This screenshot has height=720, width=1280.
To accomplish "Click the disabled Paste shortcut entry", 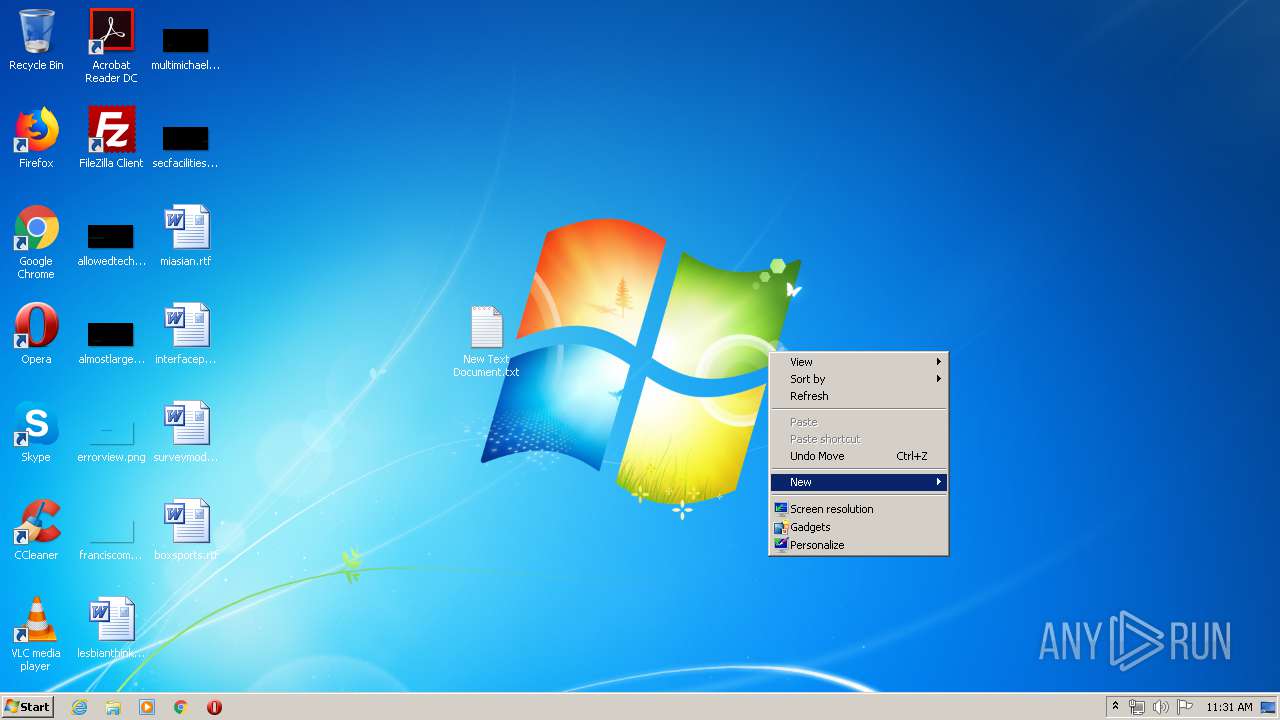I will click(x=858, y=439).
